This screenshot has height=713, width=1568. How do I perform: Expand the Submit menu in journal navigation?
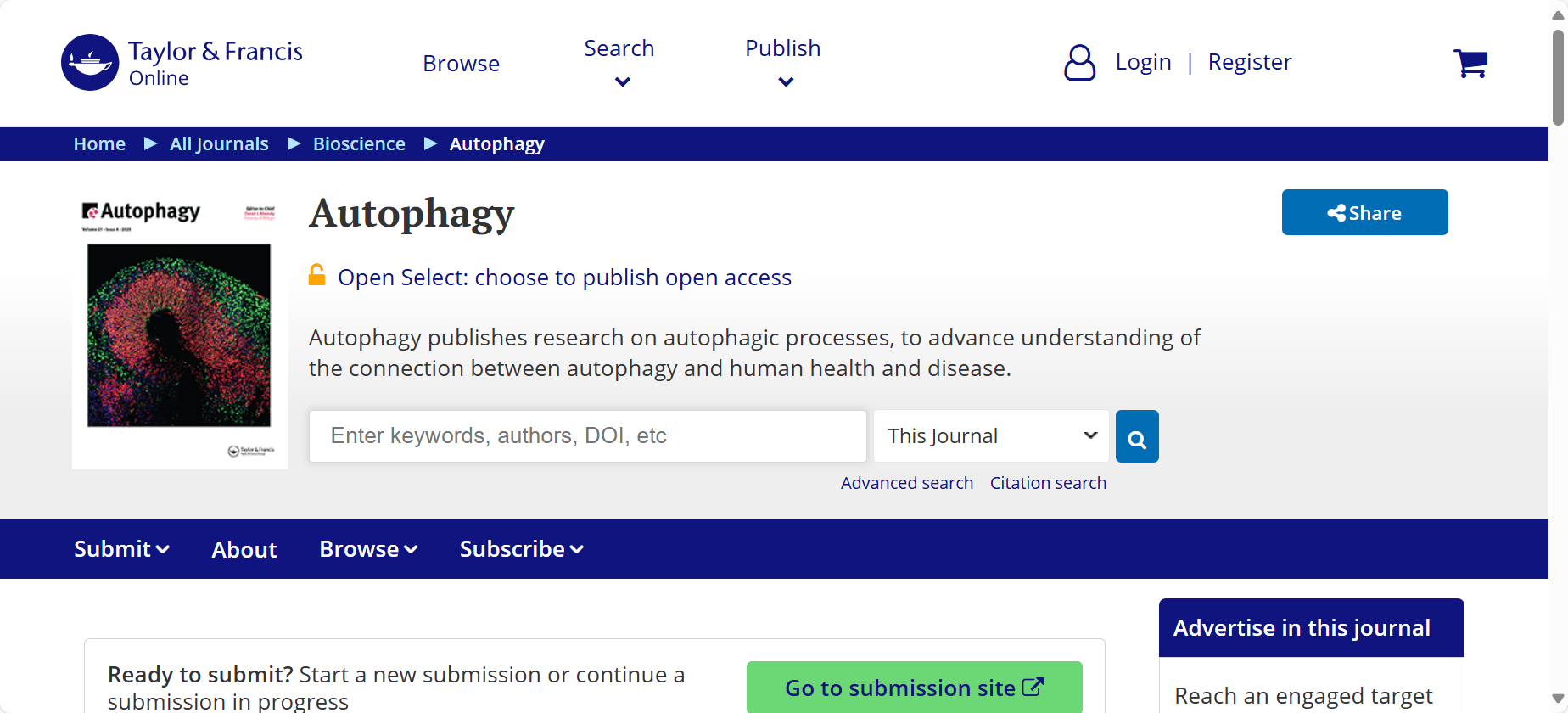coord(122,549)
